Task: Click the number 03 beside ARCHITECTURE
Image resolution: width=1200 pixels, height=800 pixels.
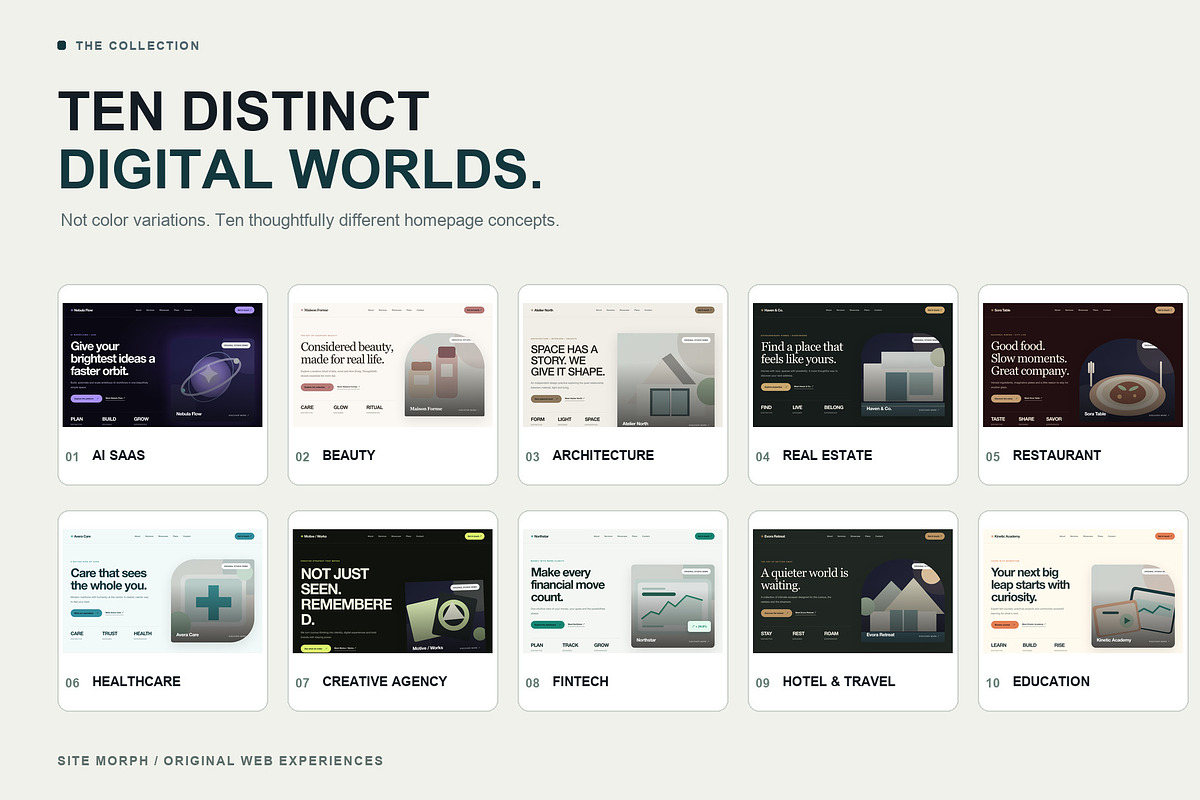Action: pos(532,456)
